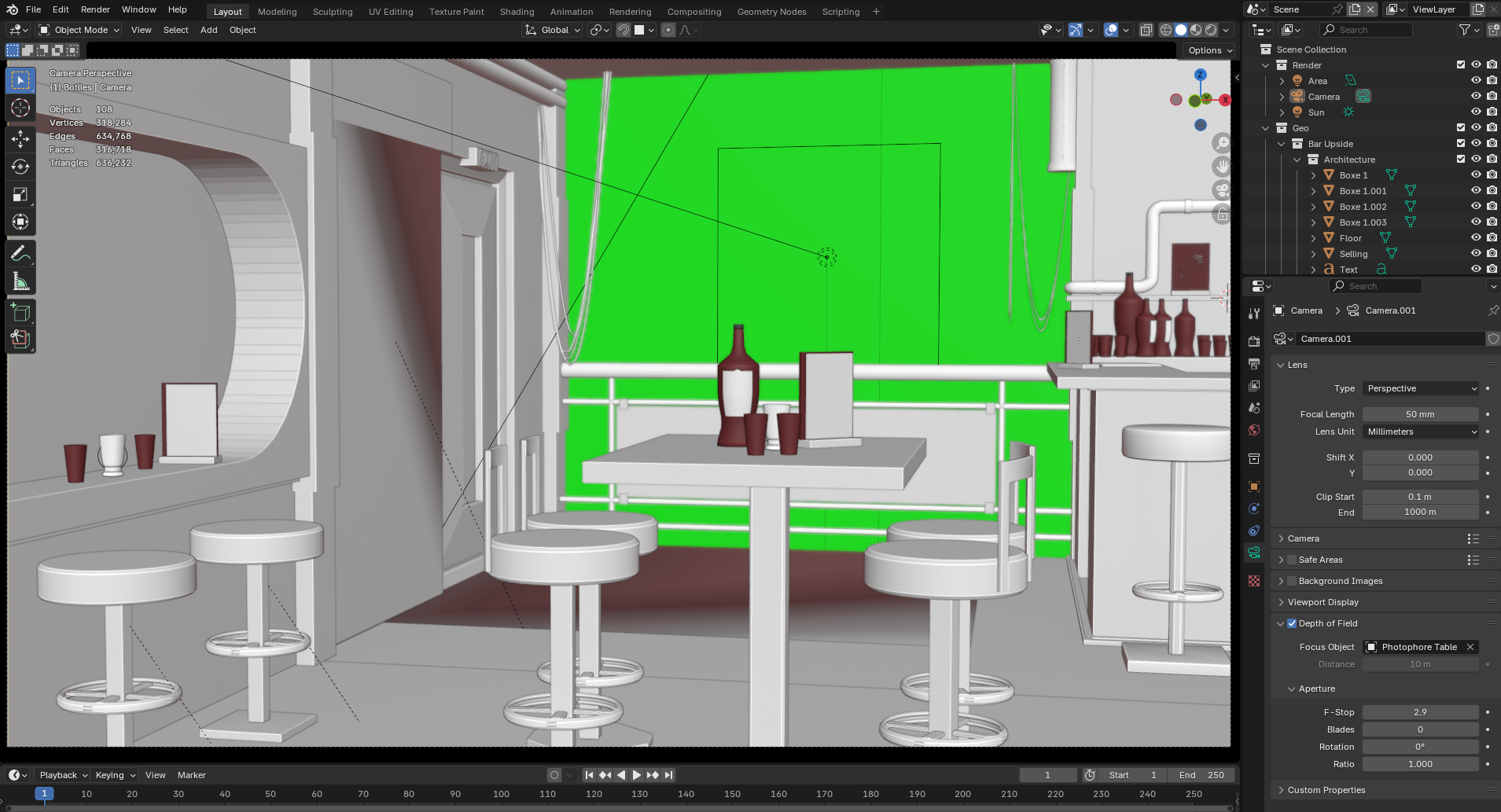Select the Cursor tool in the toolbar
The width and height of the screenshot is (1501, 812).
point(20,108)
